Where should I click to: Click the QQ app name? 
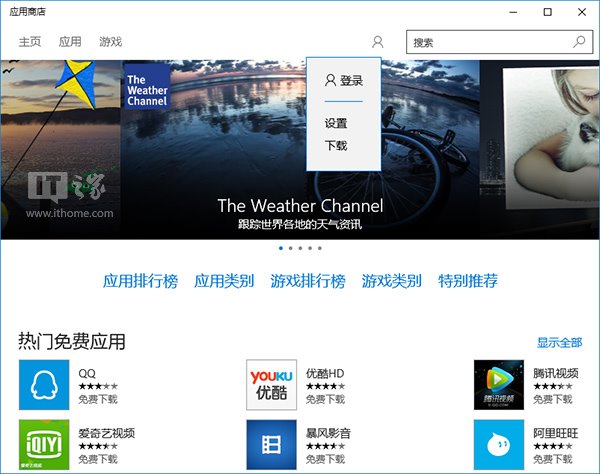coord(87,373)
